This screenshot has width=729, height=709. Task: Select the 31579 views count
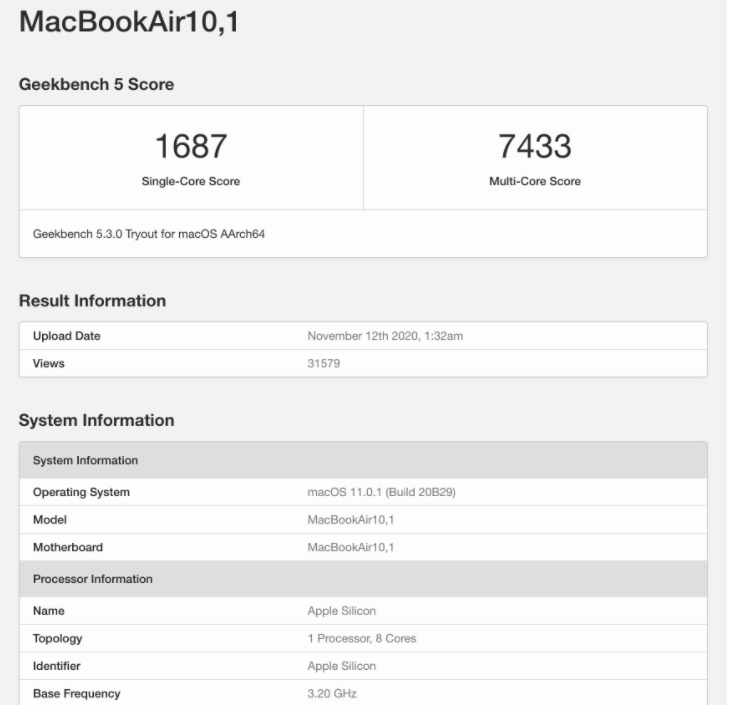pyautogui.click(x=324, y=363)
